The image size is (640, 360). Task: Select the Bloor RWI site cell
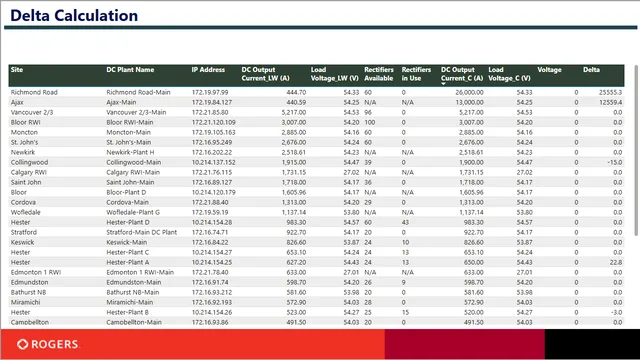coord(25,122)
